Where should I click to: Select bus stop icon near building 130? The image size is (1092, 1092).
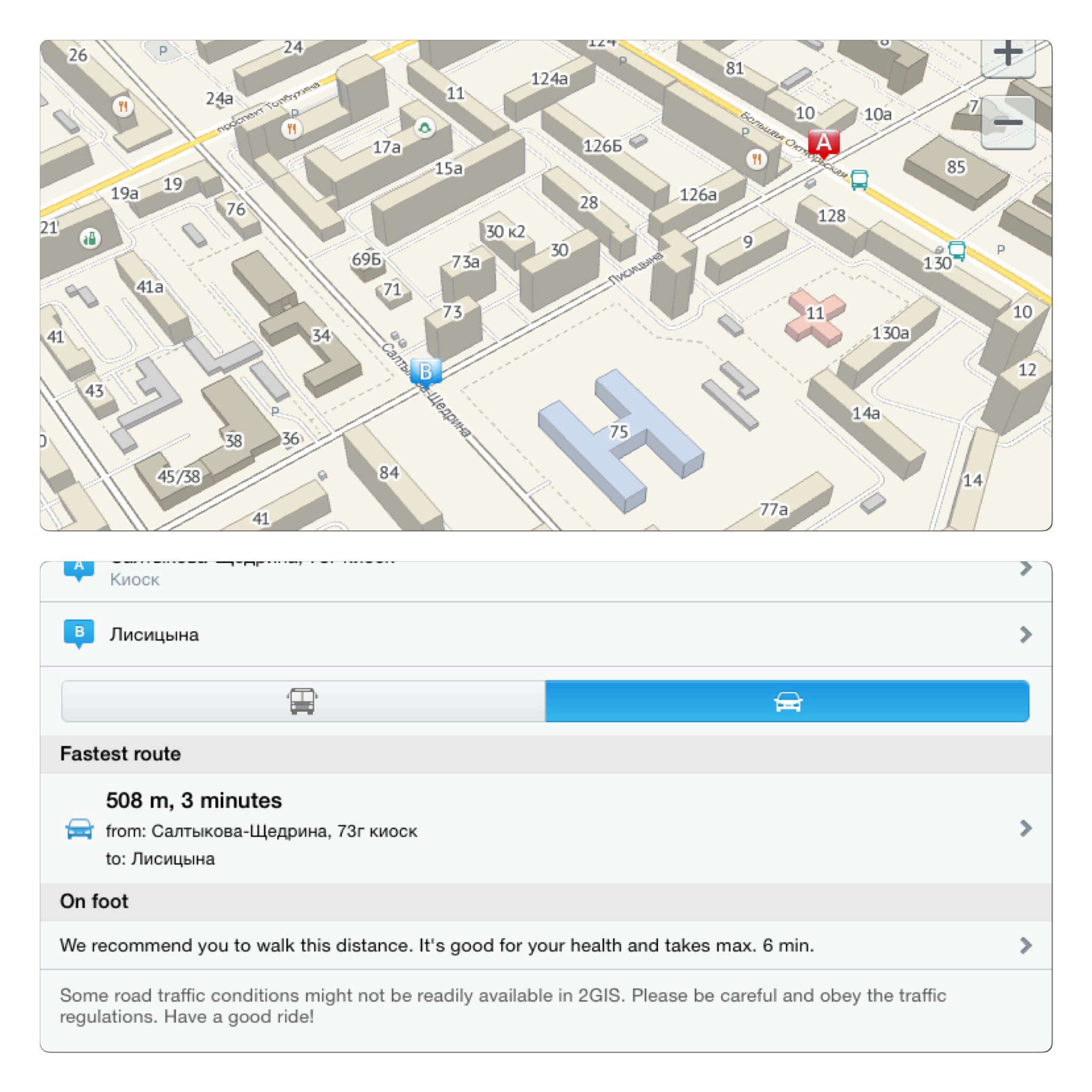coord(957,250)
